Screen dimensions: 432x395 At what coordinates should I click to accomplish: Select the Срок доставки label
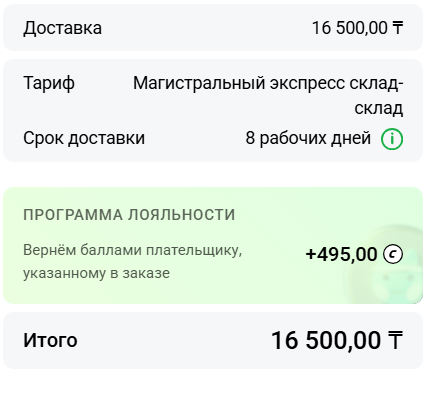coord(84,138)
